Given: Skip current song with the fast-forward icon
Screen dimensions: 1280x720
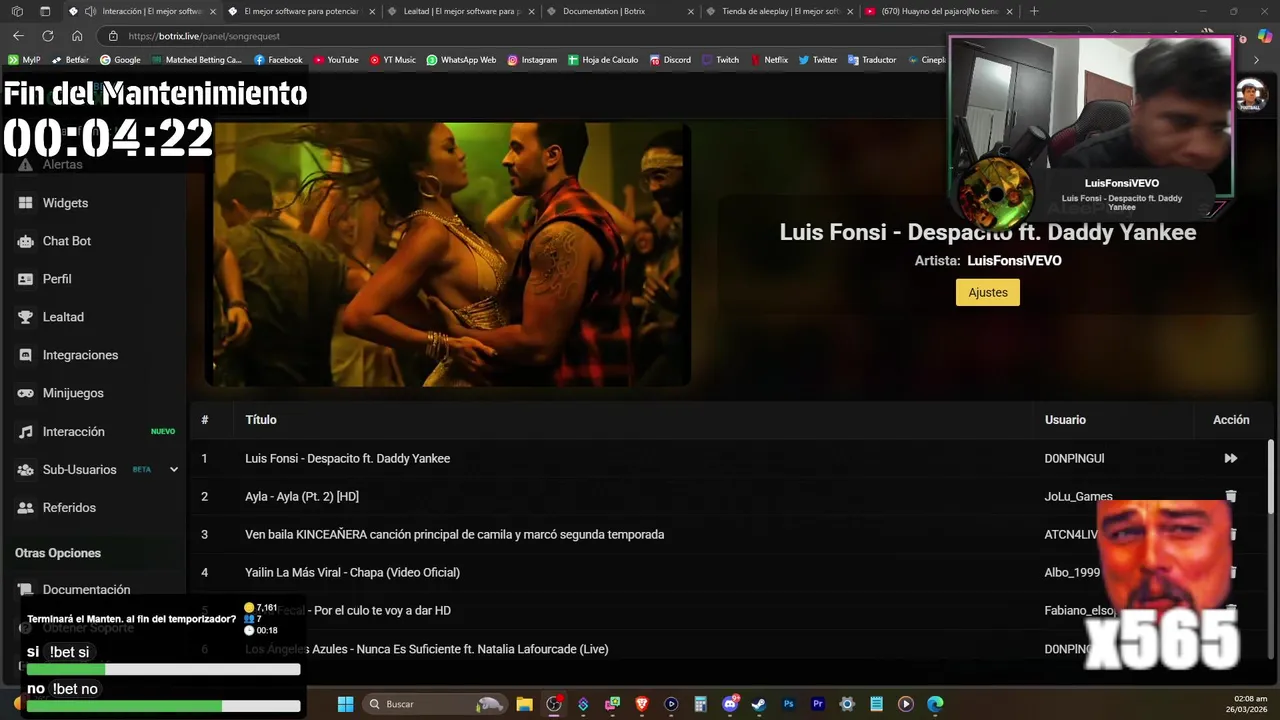Looking at the screenshot, I should (x=1231, y=458).
